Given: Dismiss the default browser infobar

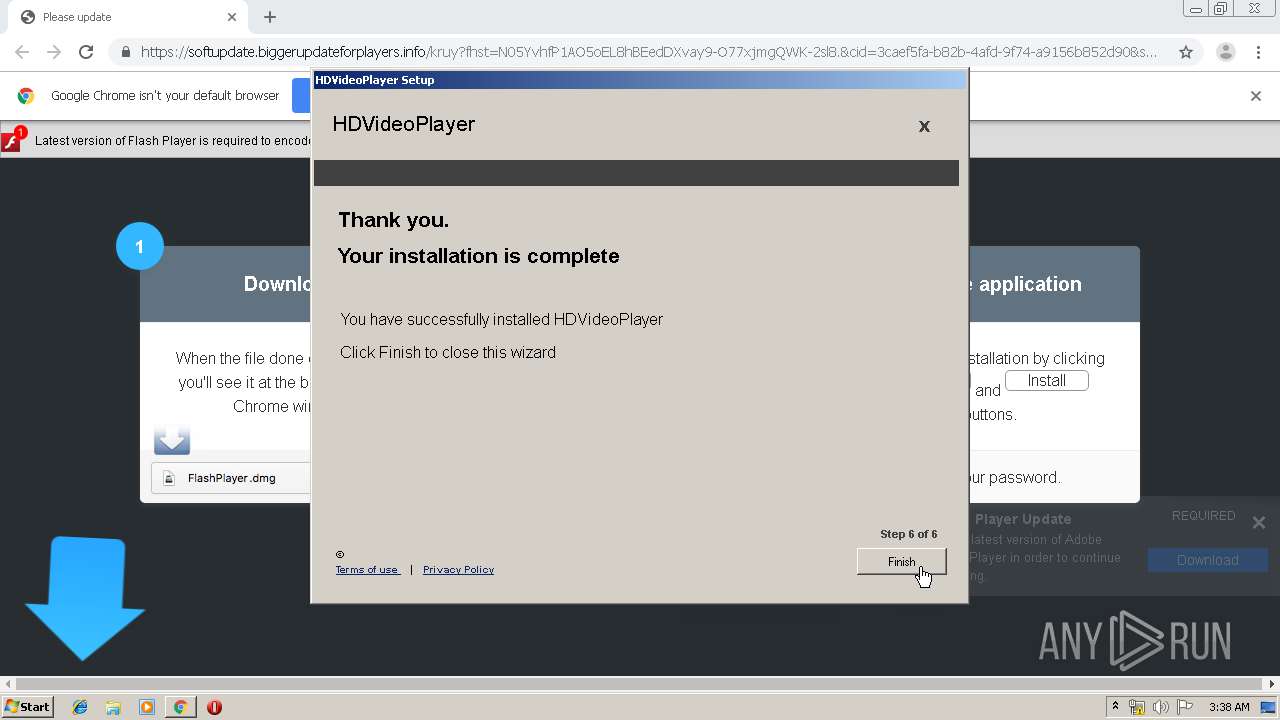Looking at the screenshot, I should tap(1256, 96).
